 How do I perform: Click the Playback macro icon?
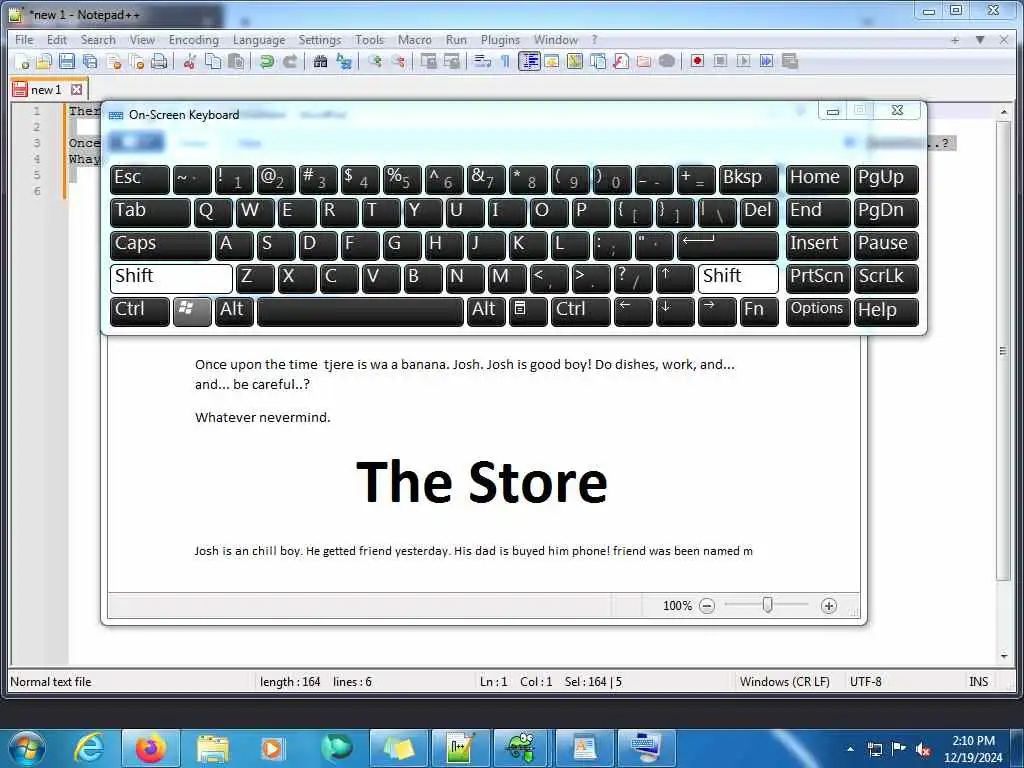point(743,61)
